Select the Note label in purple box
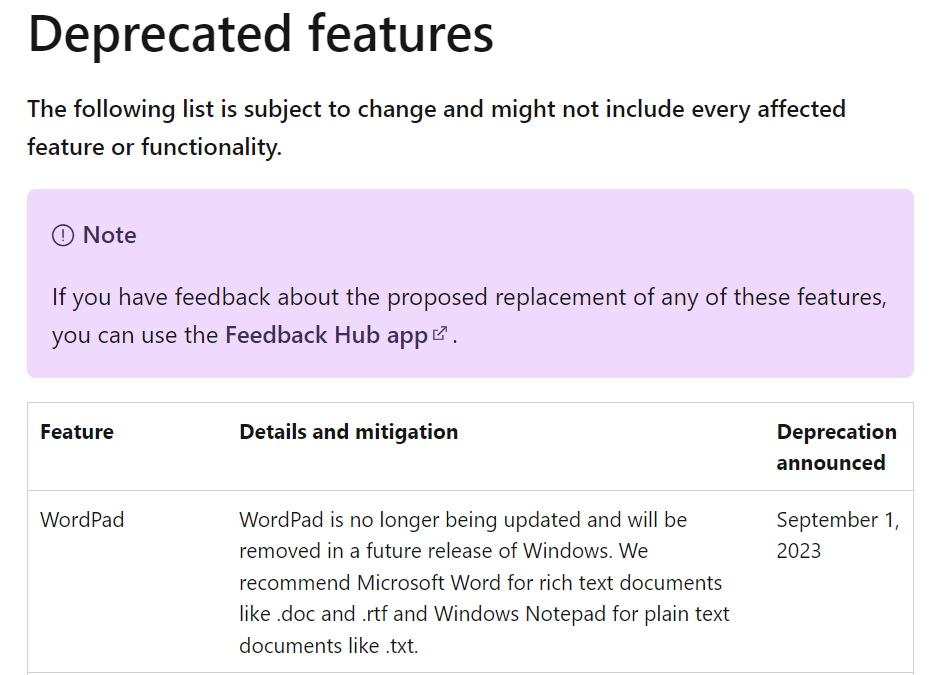Viewport: 929px width, 675px height. coord(110,235)
